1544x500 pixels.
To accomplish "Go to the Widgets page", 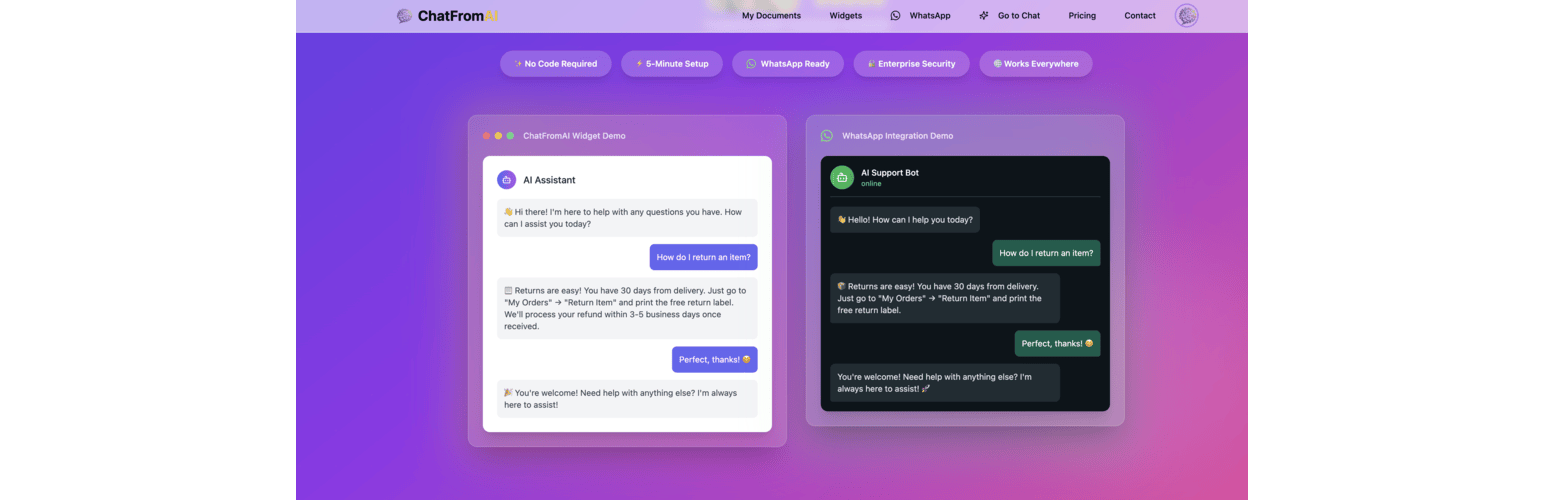I will point(845,16).
